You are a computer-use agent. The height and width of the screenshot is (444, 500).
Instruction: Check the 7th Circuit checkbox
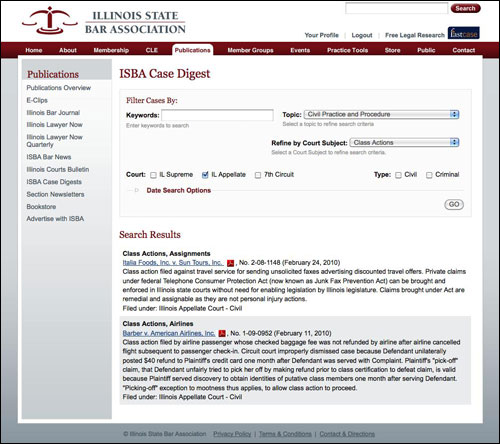coord(258,175)
